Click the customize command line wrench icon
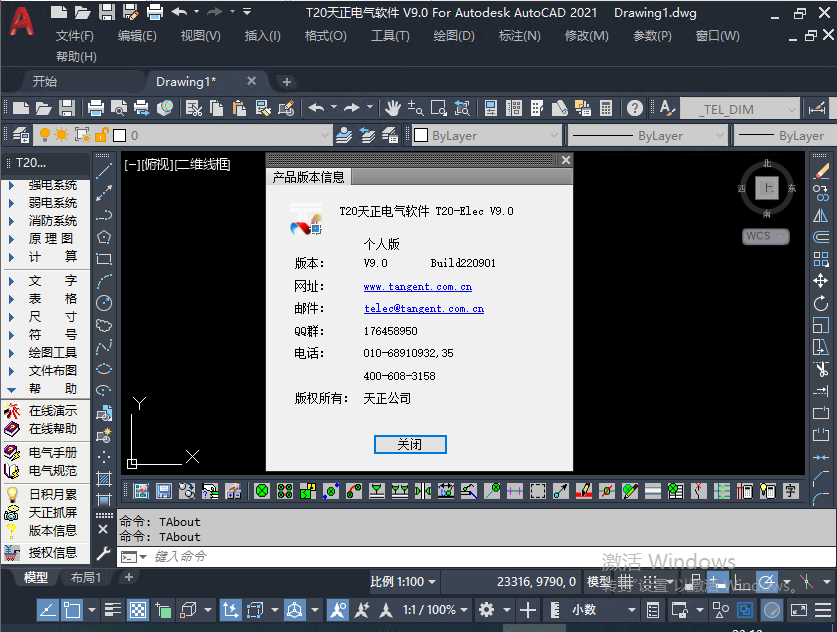This screenshot has width=837, height=632. point(103,554)
